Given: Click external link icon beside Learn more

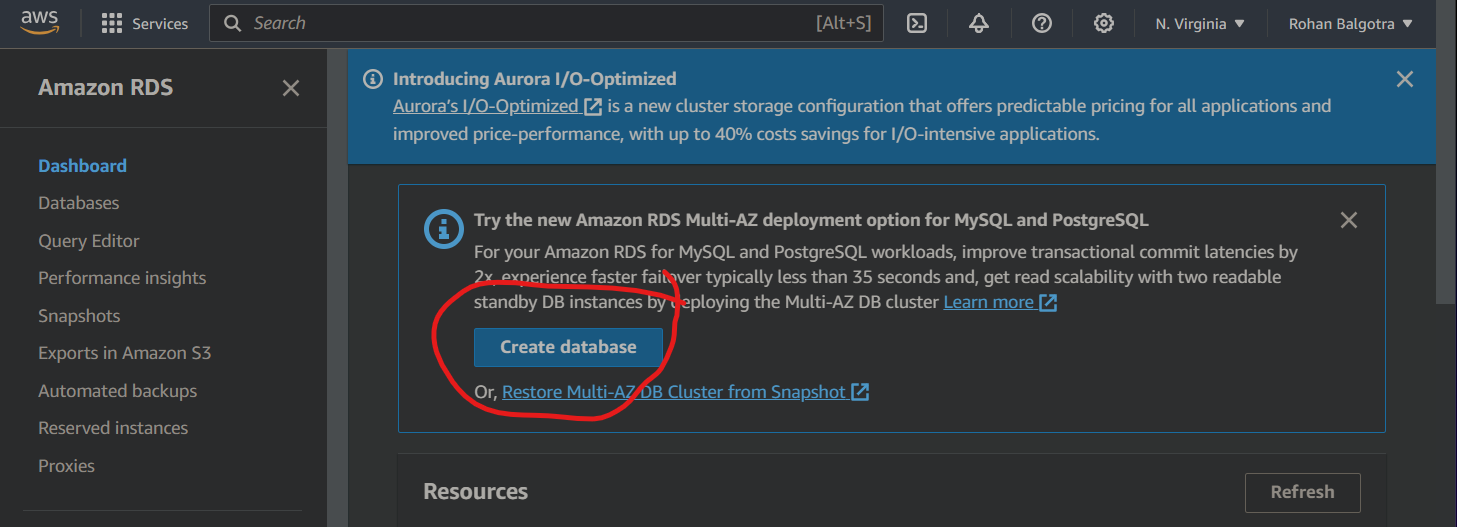Looking at the screenshot, I should coord(1048,302).
